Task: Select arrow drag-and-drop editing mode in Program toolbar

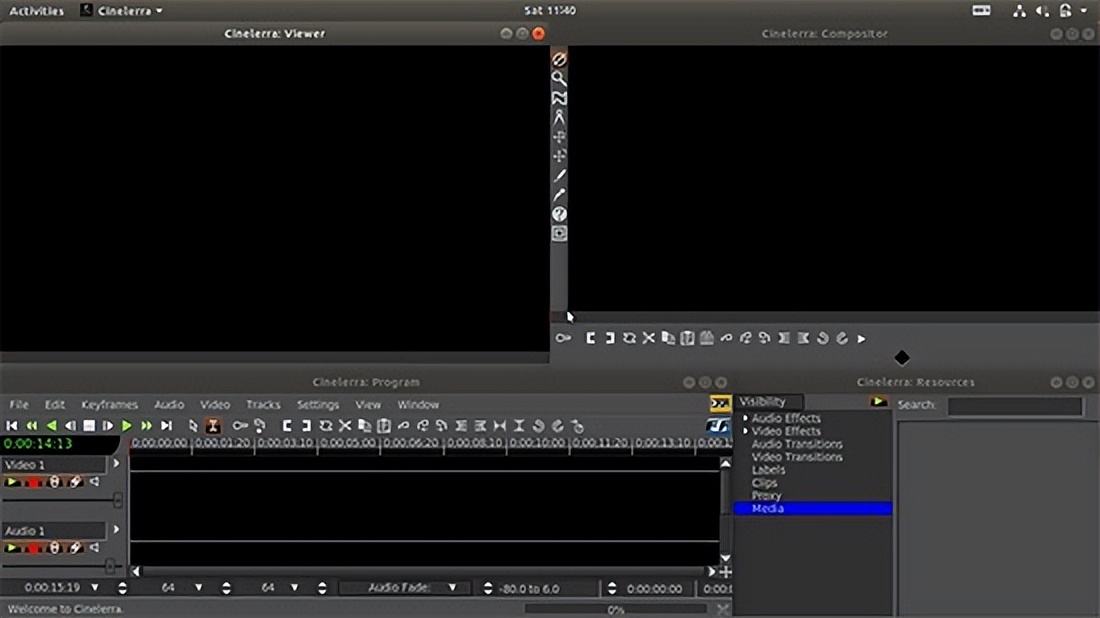Action: [x=193, y=426]
